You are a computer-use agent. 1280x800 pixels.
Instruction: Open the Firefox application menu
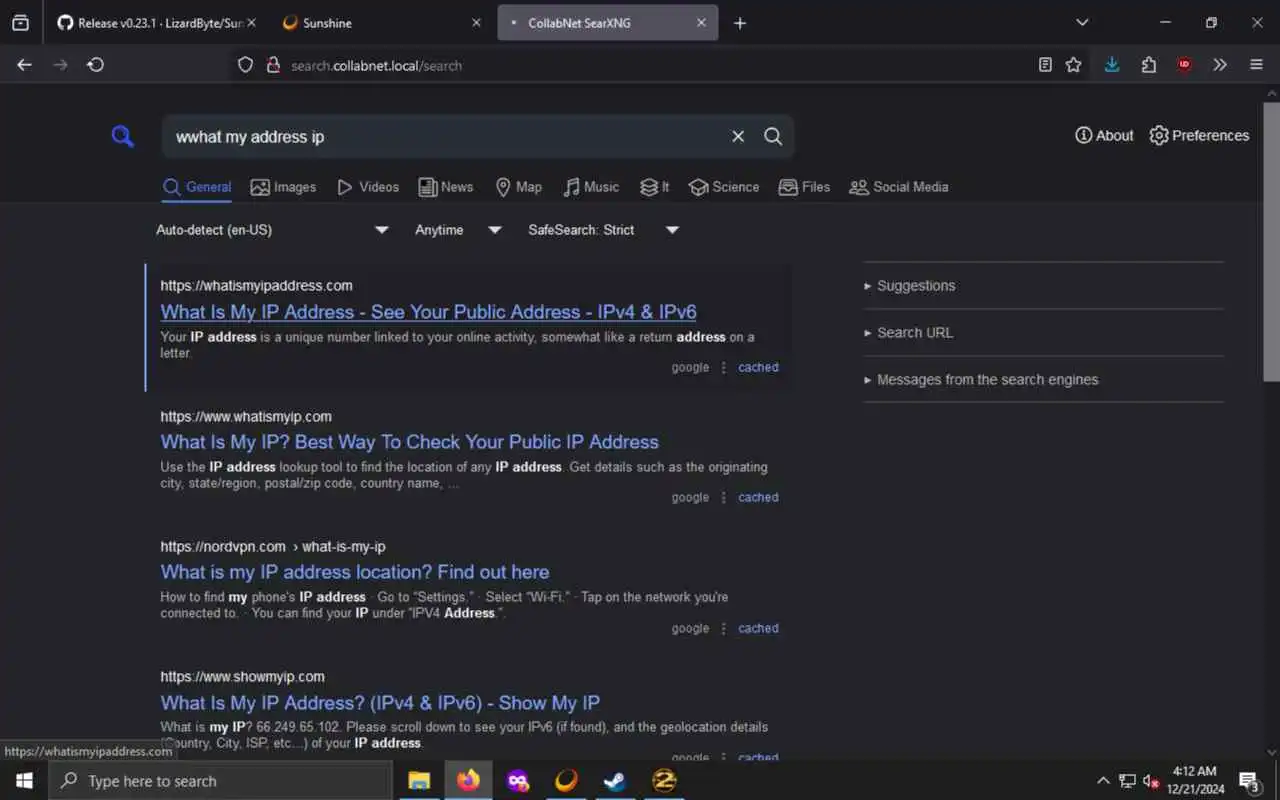(1257, 65)
